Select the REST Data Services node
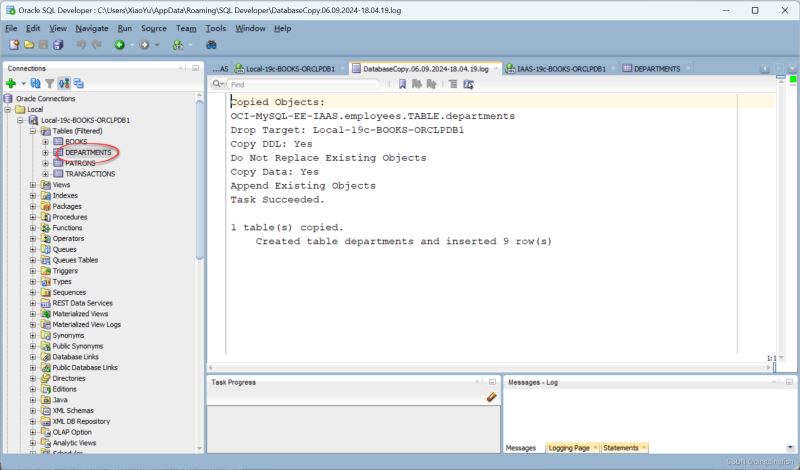Viewport: 800px width, 470px height. coord(82,303)
